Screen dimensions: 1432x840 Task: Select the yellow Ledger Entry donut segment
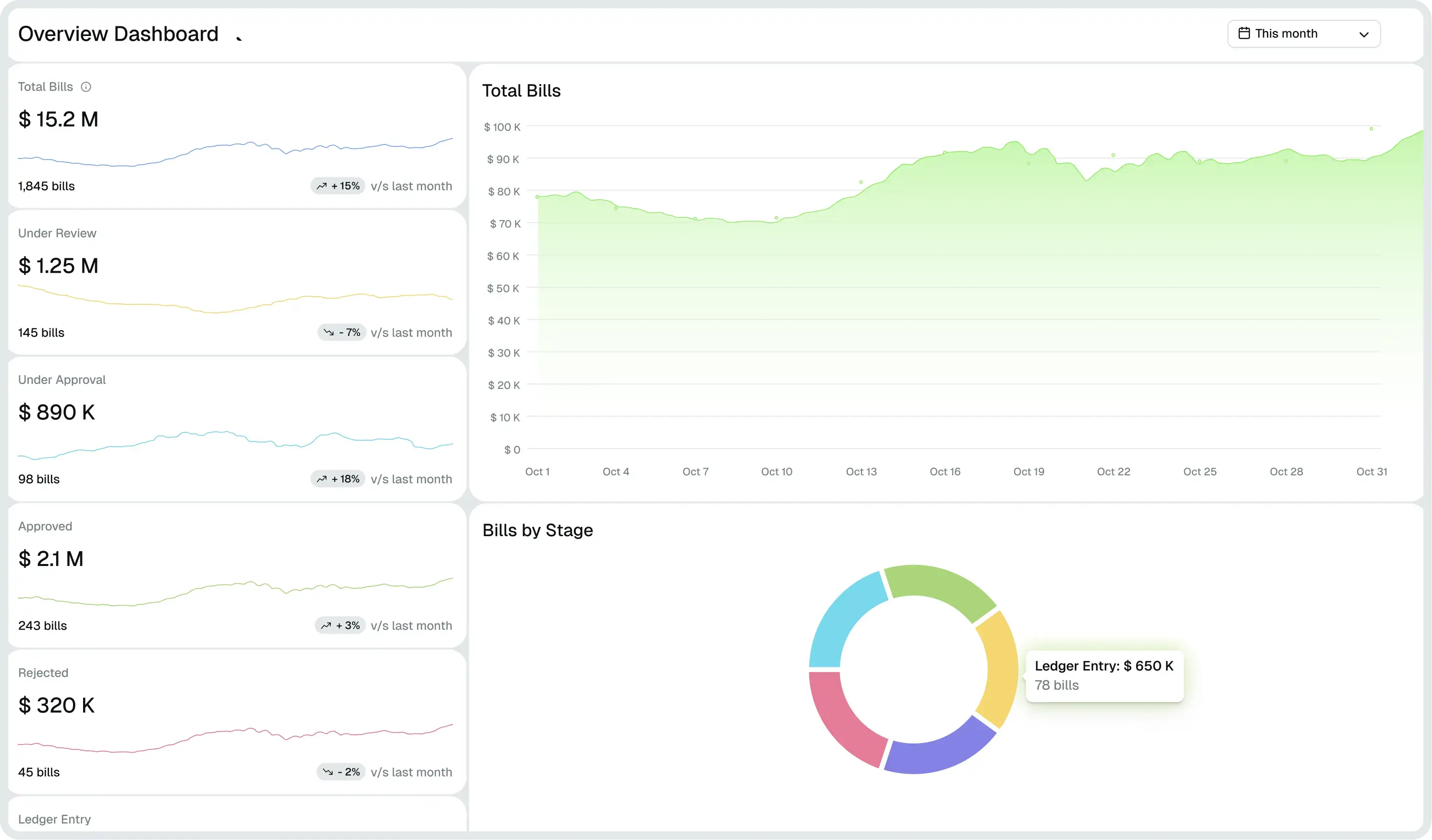click(x=1001, y=669)
